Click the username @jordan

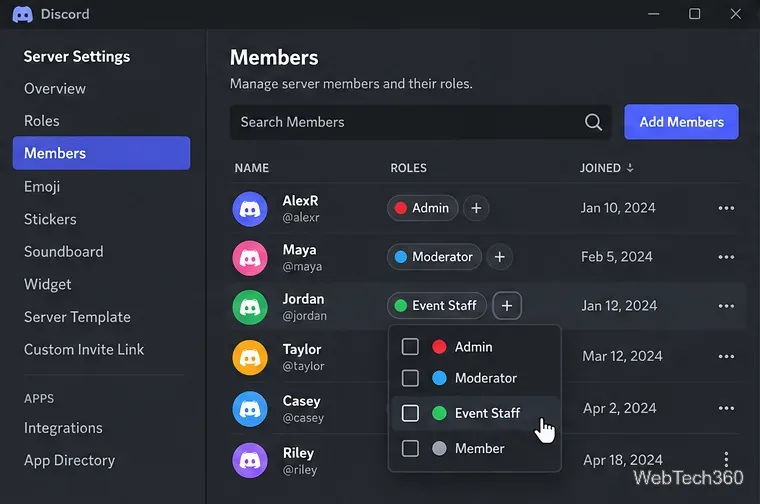[305, 316]
